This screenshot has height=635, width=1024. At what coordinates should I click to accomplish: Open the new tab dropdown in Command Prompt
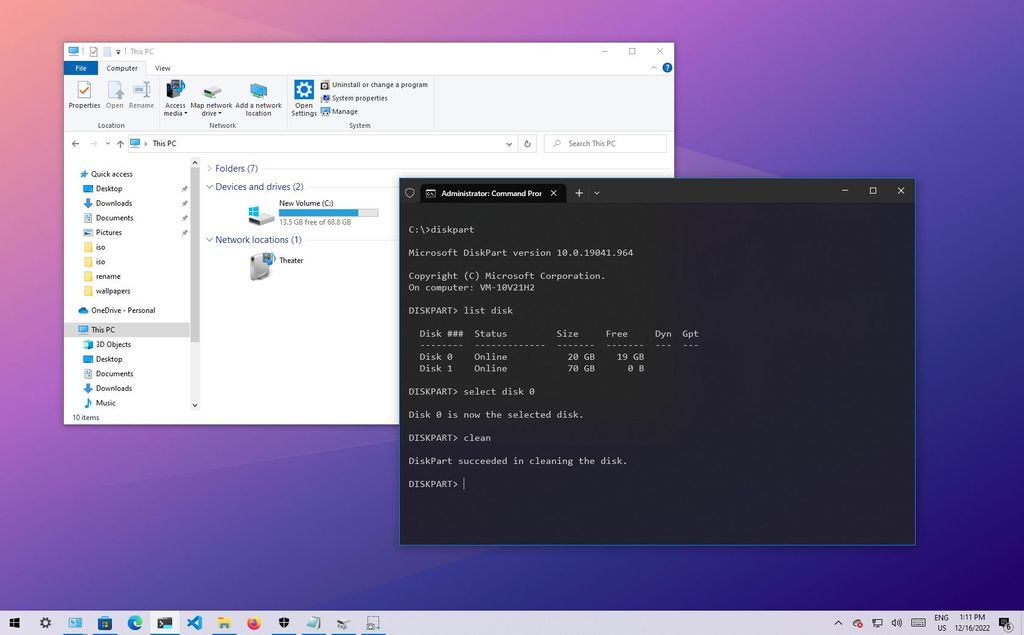click(x=597, y=192)
